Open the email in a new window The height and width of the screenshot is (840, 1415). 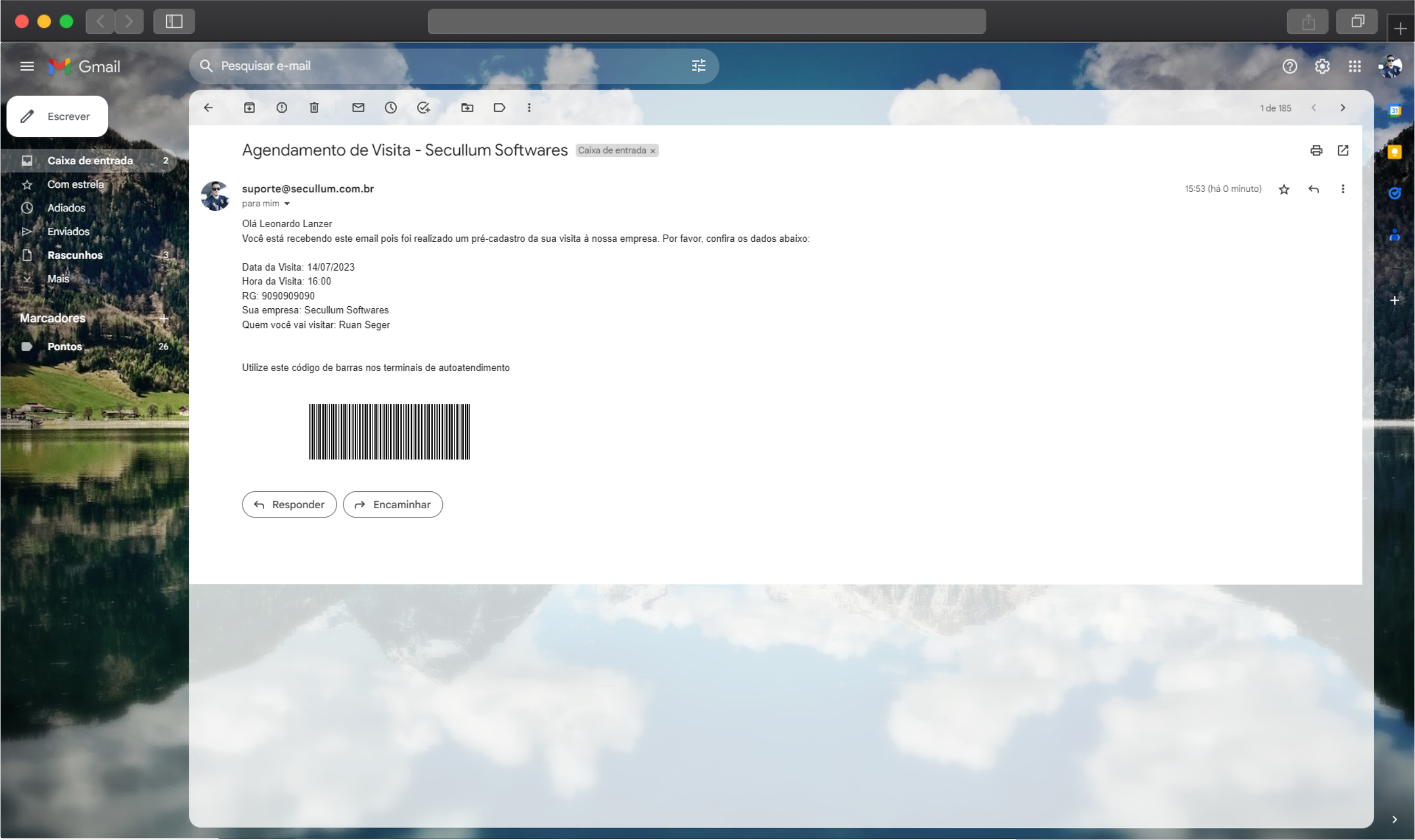pyautogui.click(x=1343, y=150)
